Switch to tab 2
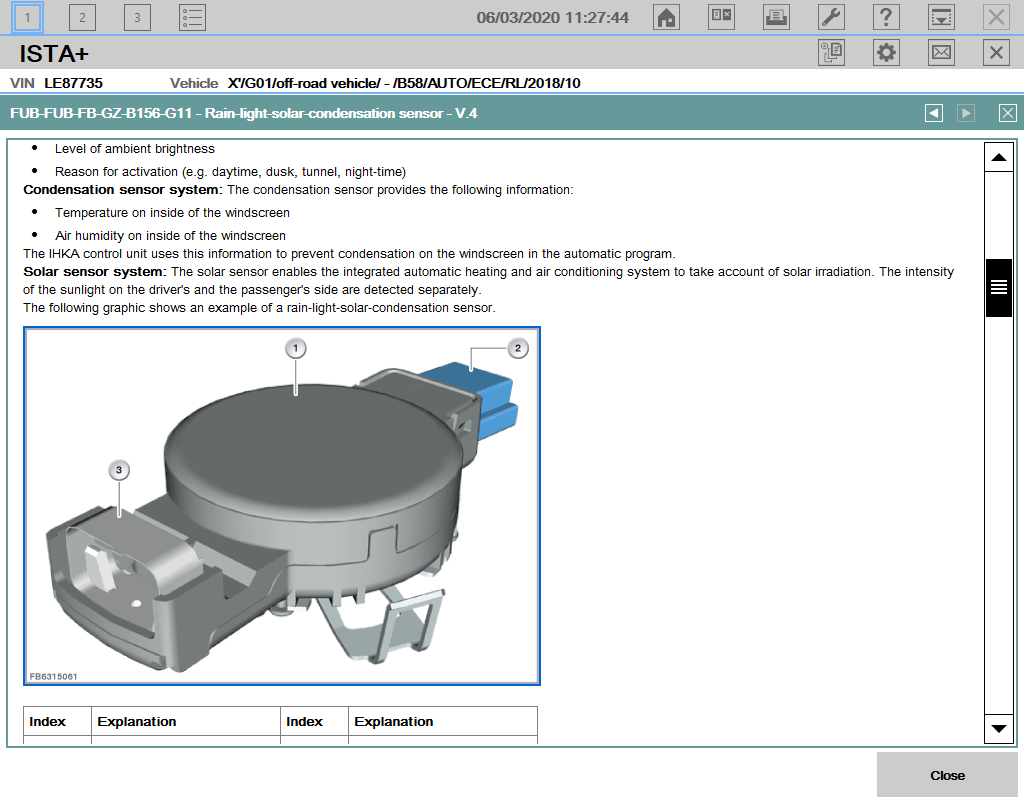Viewport: 1024px width, 800px height. tap(82, 17)
